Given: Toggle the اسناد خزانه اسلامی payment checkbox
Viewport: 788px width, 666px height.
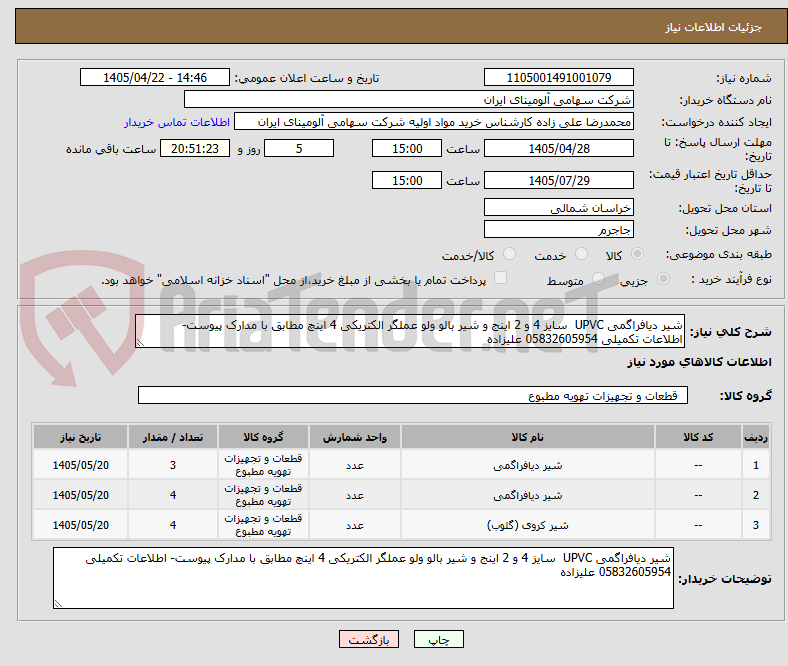Looking at the screenshot, I should click(501, 278).
